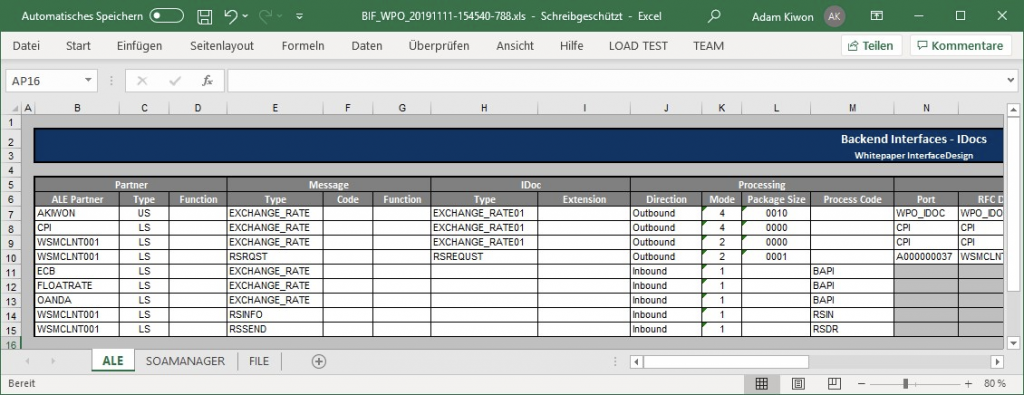This screenshot has width=1024, height=395.
Task: Switch to Normal view icon
Action: pos(762,383)
